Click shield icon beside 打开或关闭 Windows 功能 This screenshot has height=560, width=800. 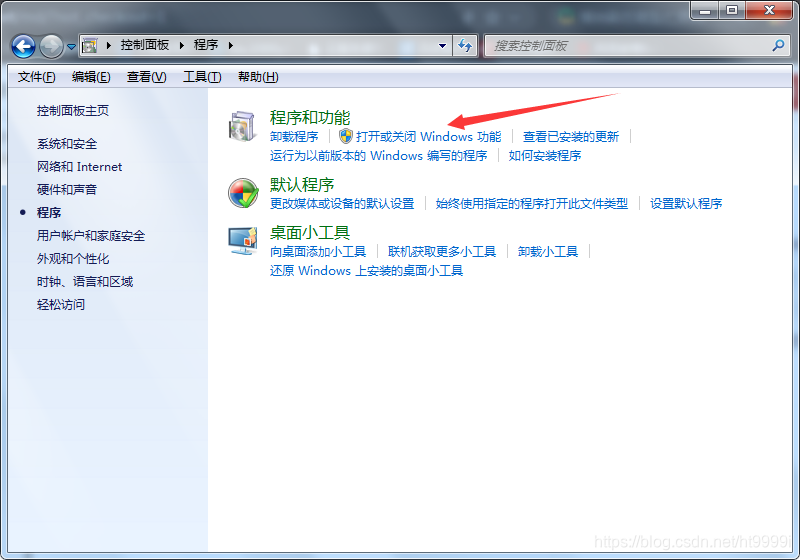(346, 136)
